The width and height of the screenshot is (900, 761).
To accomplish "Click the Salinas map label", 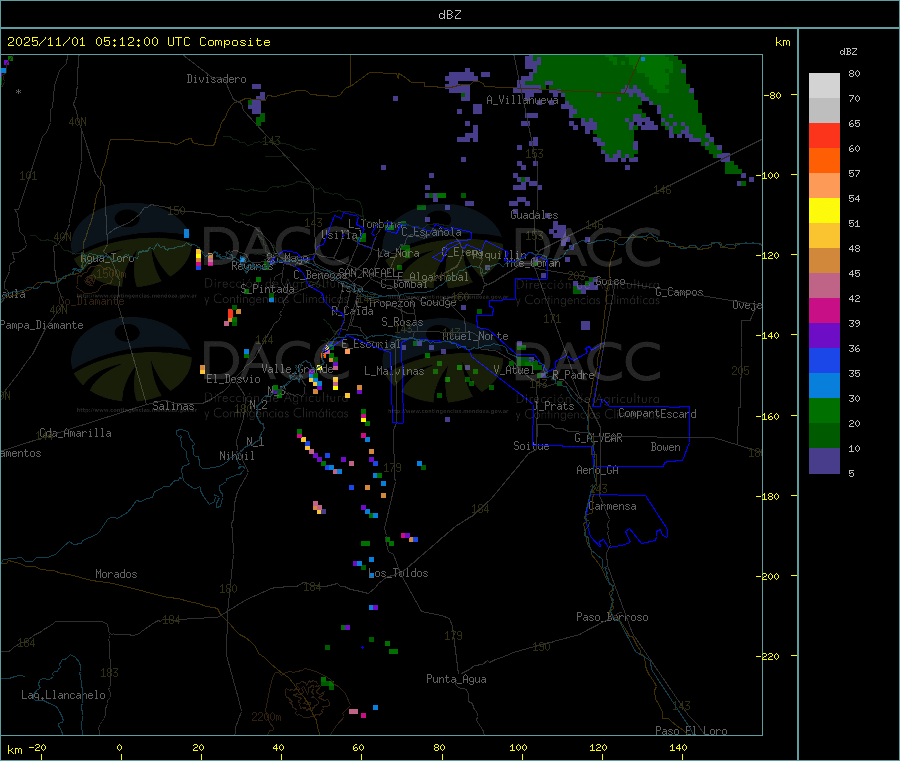I will pyautogui.click(x=173, y=406).
